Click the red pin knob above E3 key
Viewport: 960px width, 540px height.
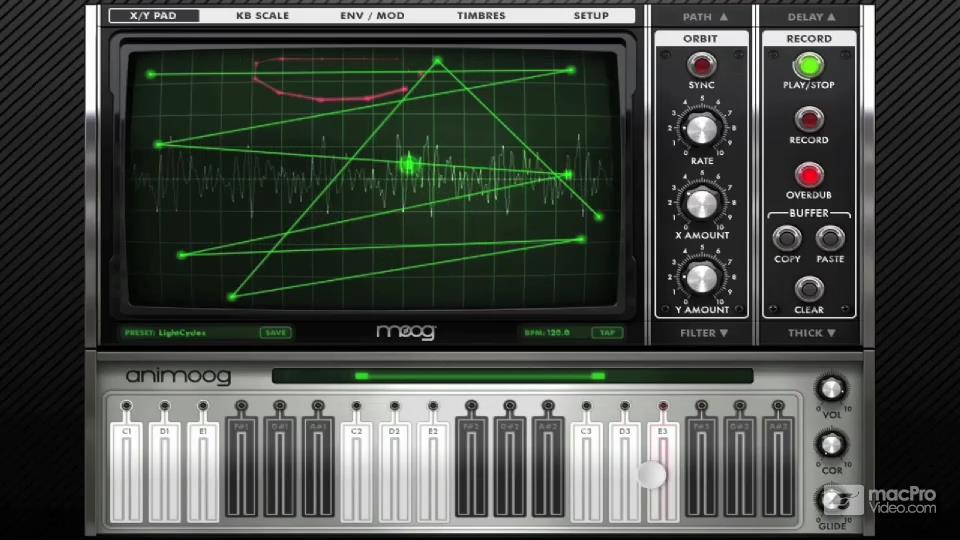(663, 405)
